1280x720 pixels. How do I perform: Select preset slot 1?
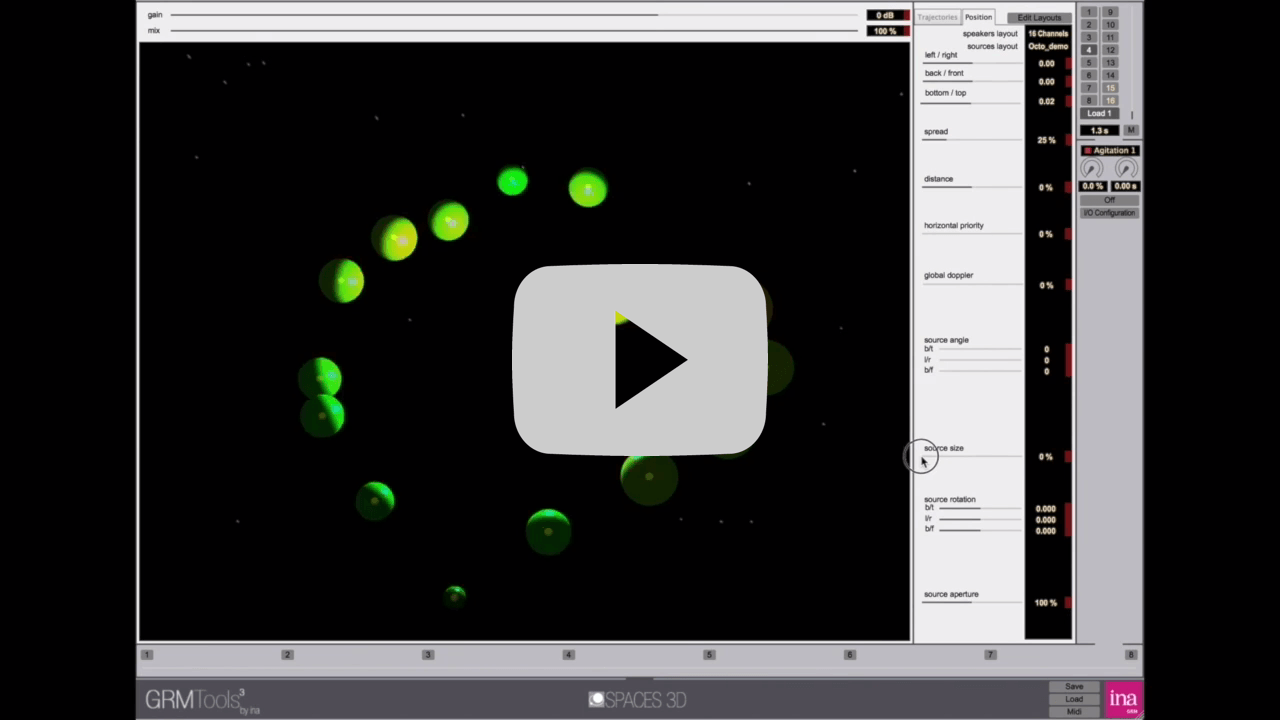[1089, 12]
